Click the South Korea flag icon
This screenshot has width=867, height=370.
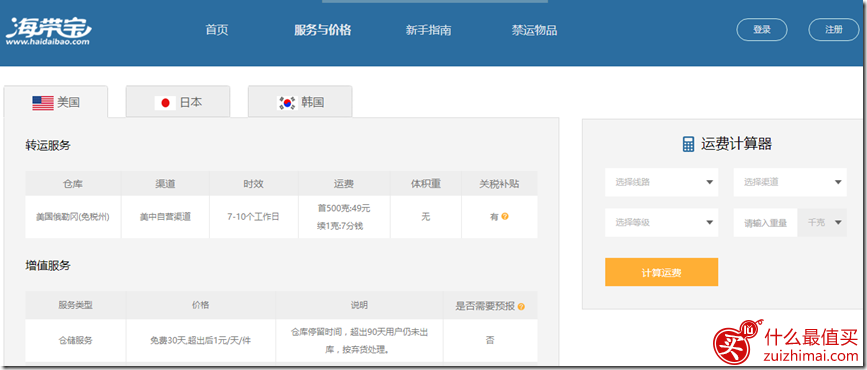(x=287, y=102)
